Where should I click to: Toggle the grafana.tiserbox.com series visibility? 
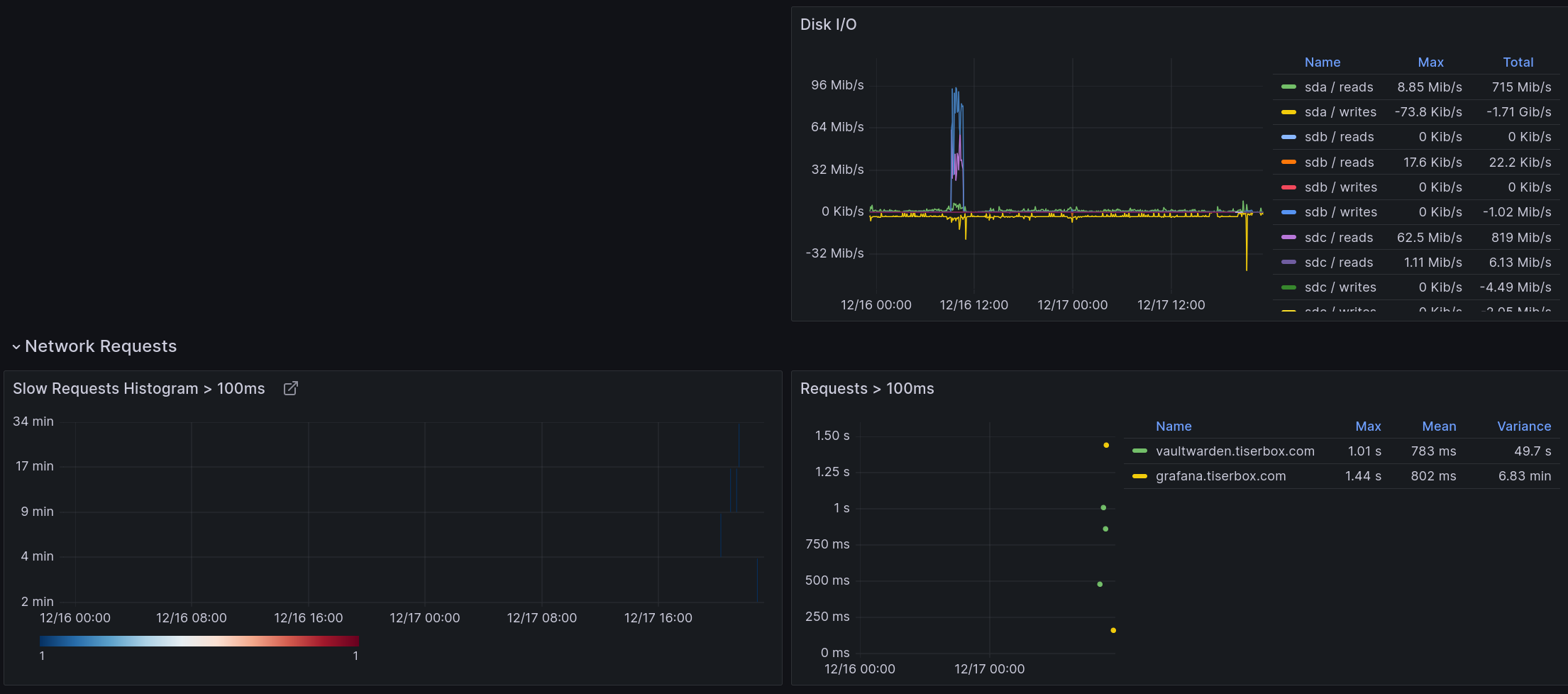(1220, 475)
